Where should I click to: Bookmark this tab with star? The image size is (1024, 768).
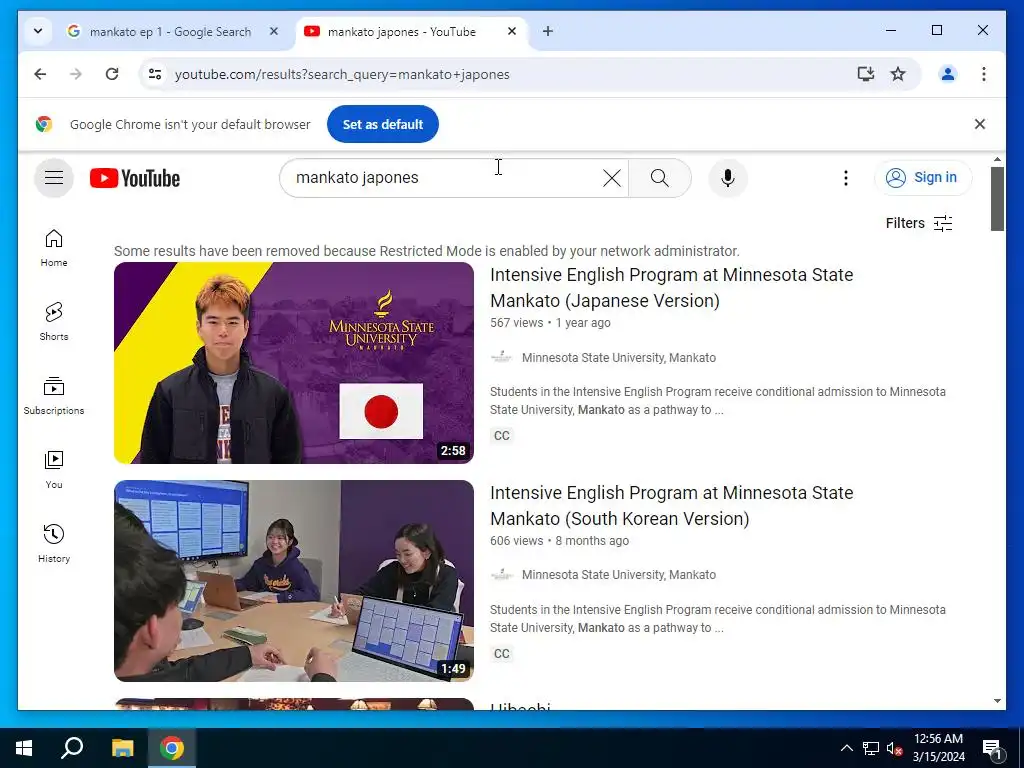click(898, 74)
